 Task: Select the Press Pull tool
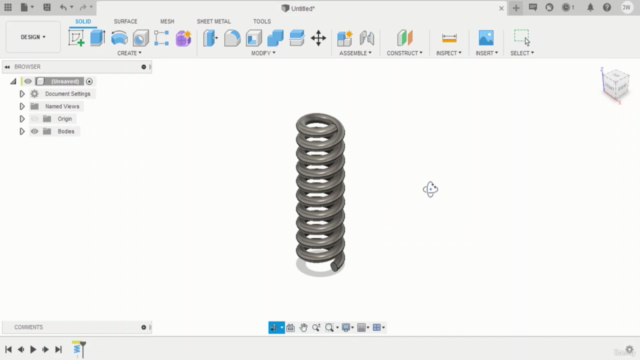click(x=211, y=38)
